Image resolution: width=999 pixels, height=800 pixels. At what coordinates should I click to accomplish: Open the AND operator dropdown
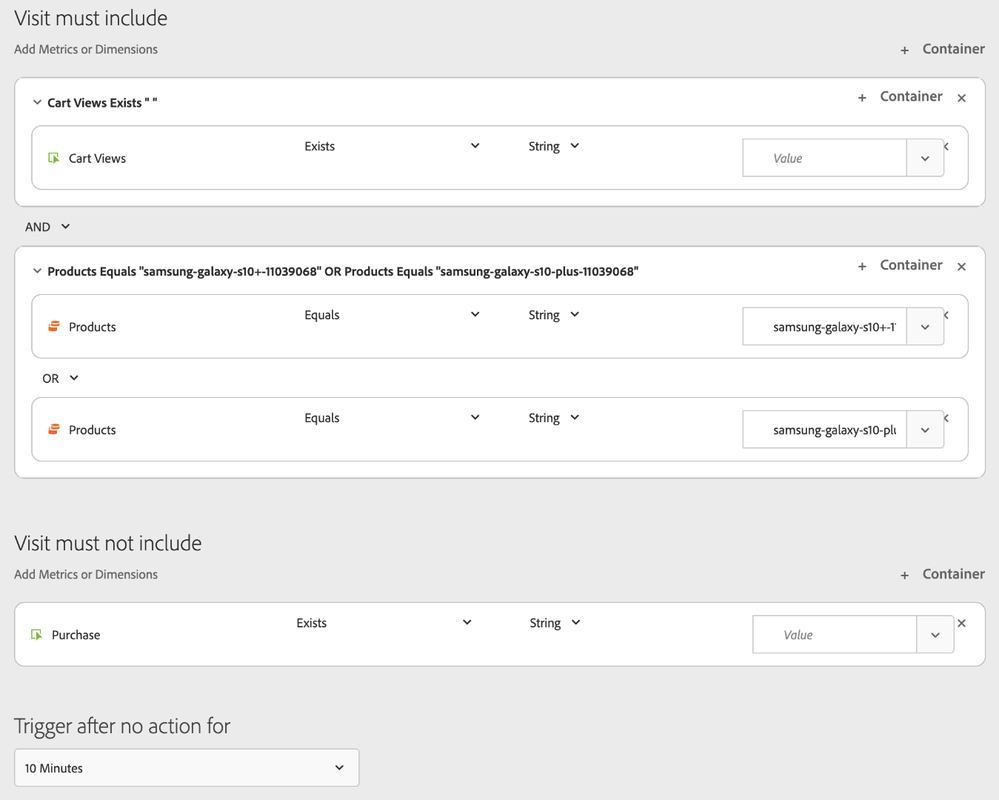[48, 227]
